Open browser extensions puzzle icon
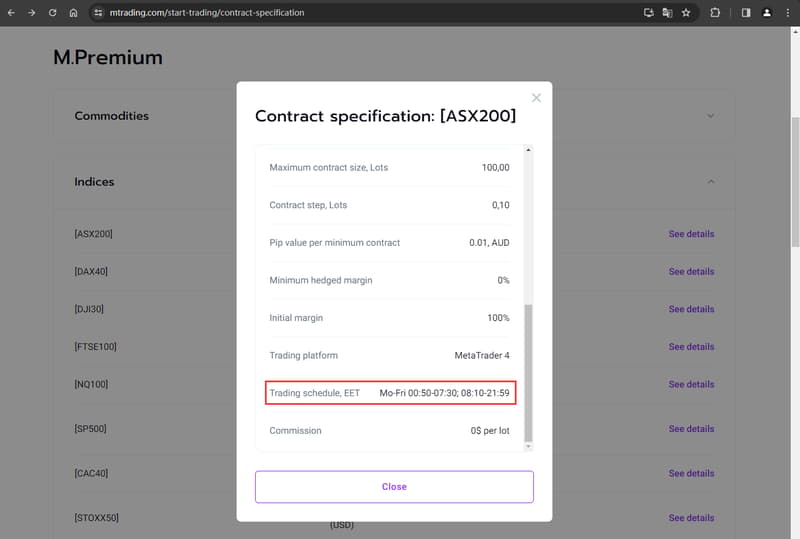The height and width of the screenshot is (539, 800). point(715,13)
